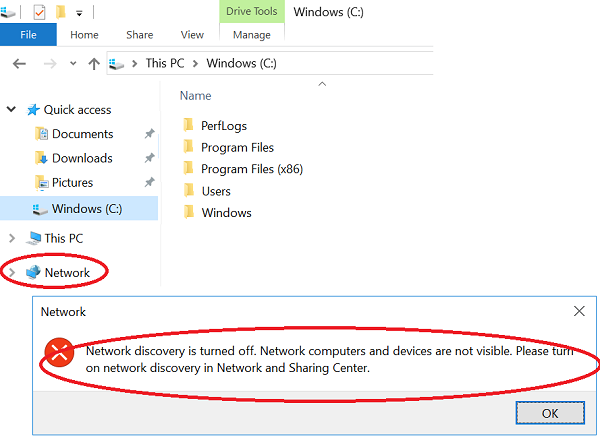
Task: Expand the This PC tree node
Action: coord(12,238)
